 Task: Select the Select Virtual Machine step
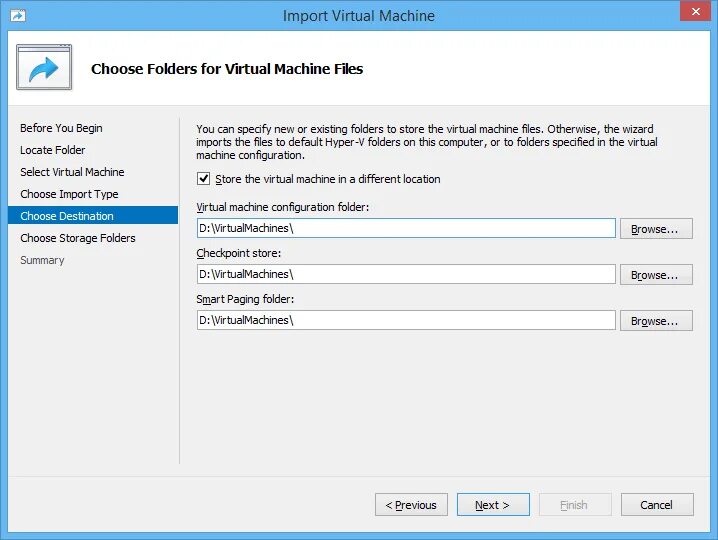click(x=72, y=172)
